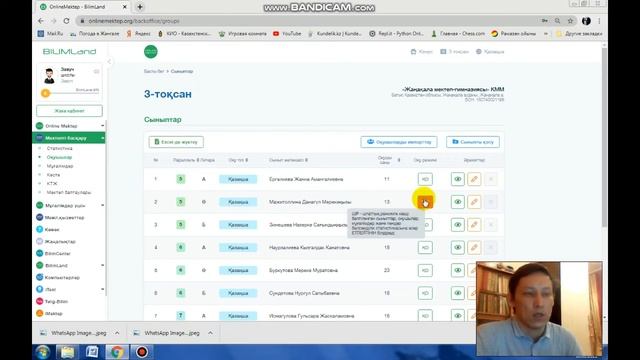View Сундетова's class via eye icon
The width and height of the screenshot is (640, 360).
(x=458, y=293)
